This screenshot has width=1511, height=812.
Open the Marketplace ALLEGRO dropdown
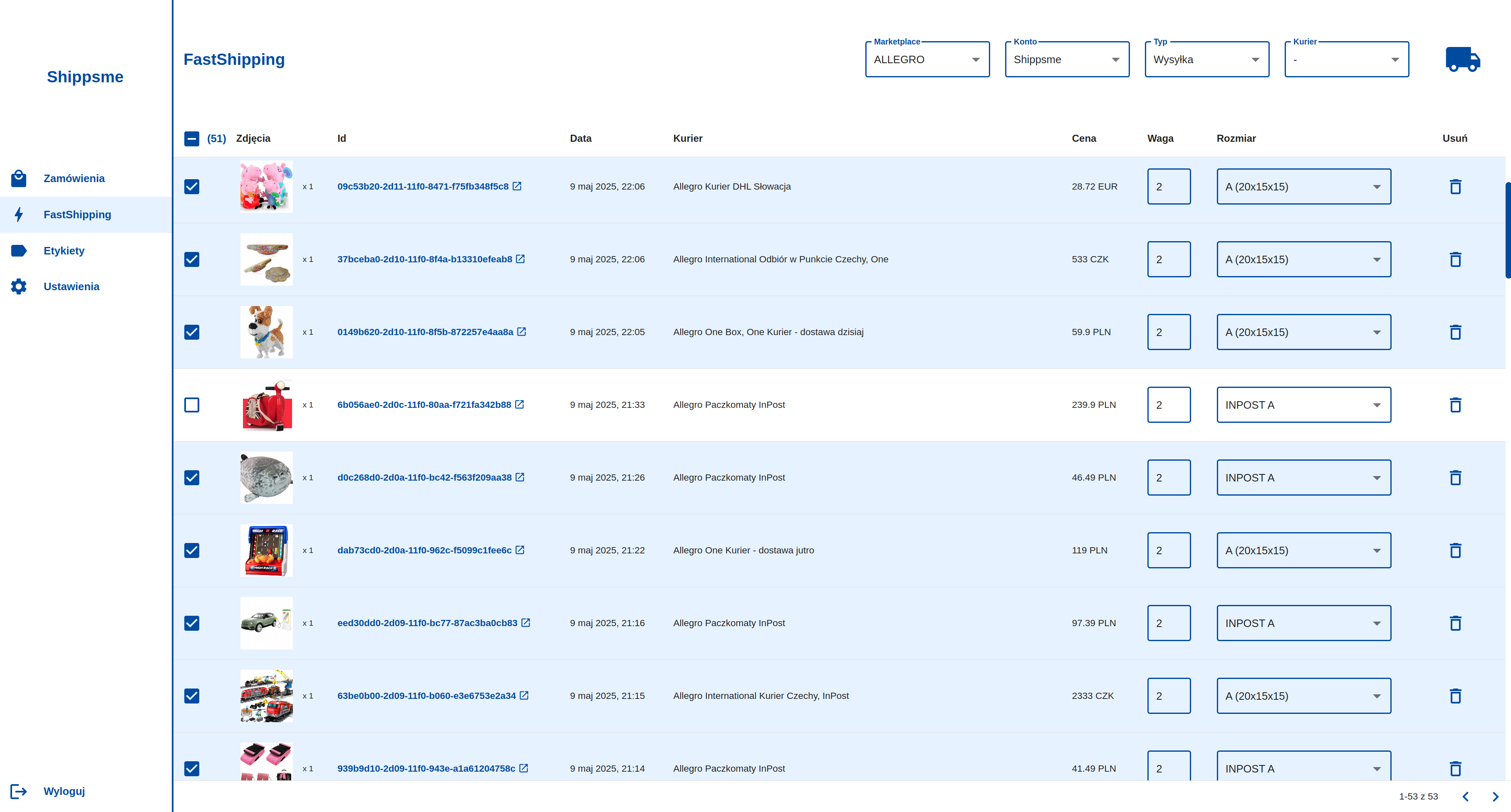(927, 59)
